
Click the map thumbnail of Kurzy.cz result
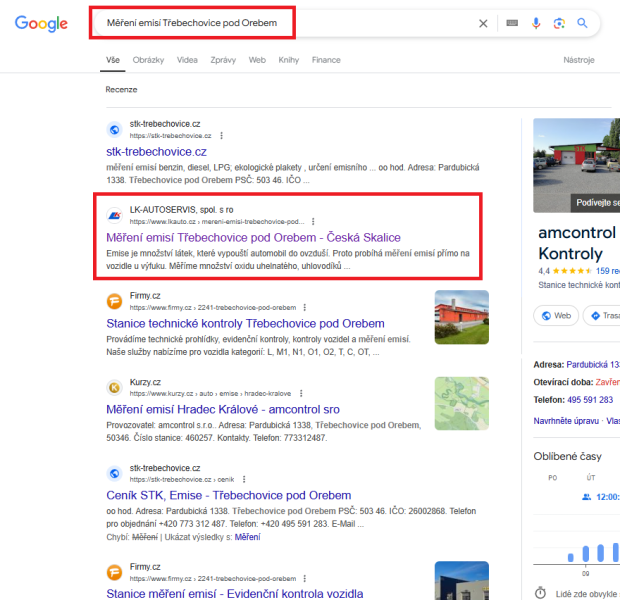tap(461, 403)
